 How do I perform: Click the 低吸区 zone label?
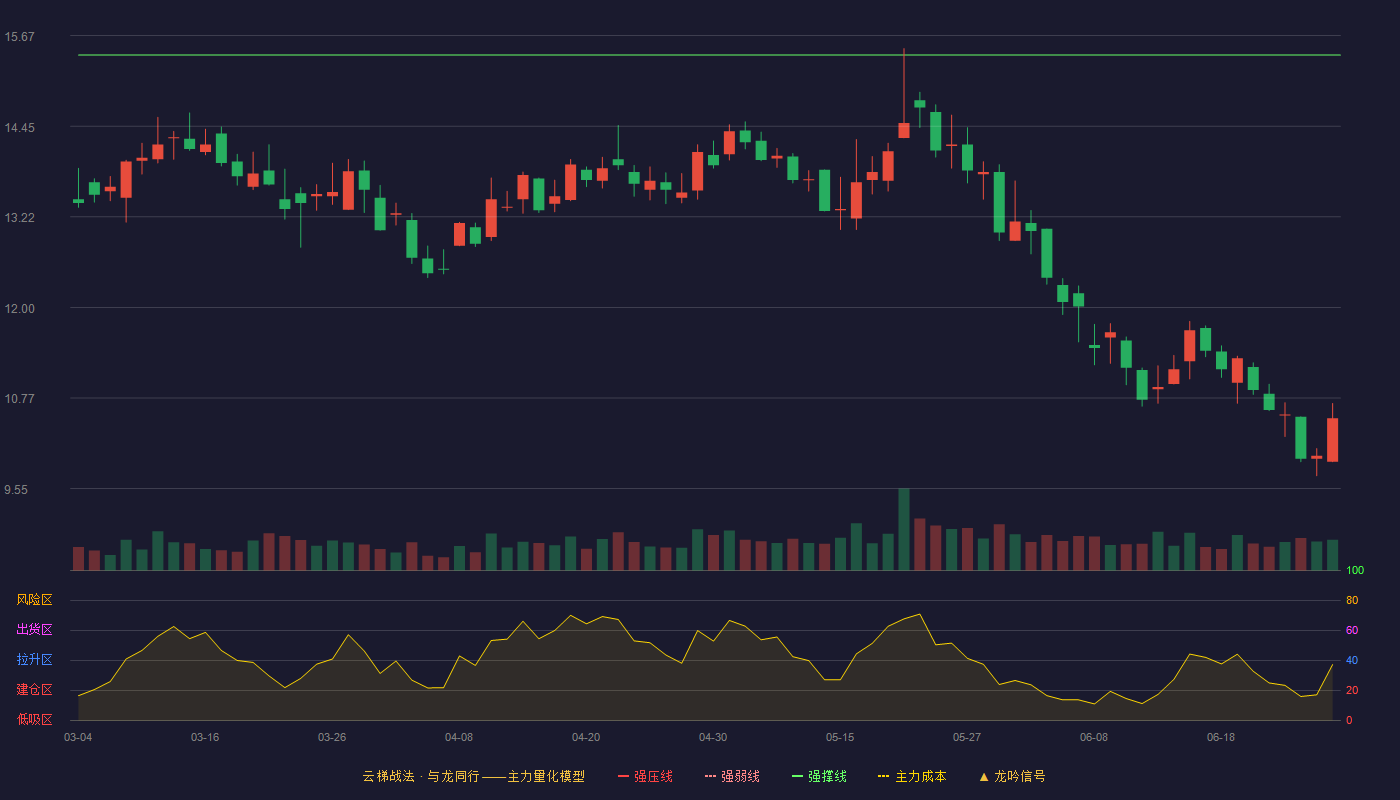coord(34,719)
